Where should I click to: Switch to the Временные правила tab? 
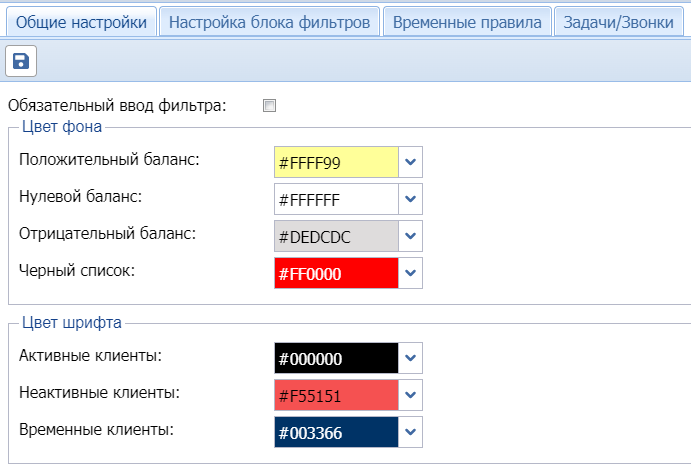[467, 22]
